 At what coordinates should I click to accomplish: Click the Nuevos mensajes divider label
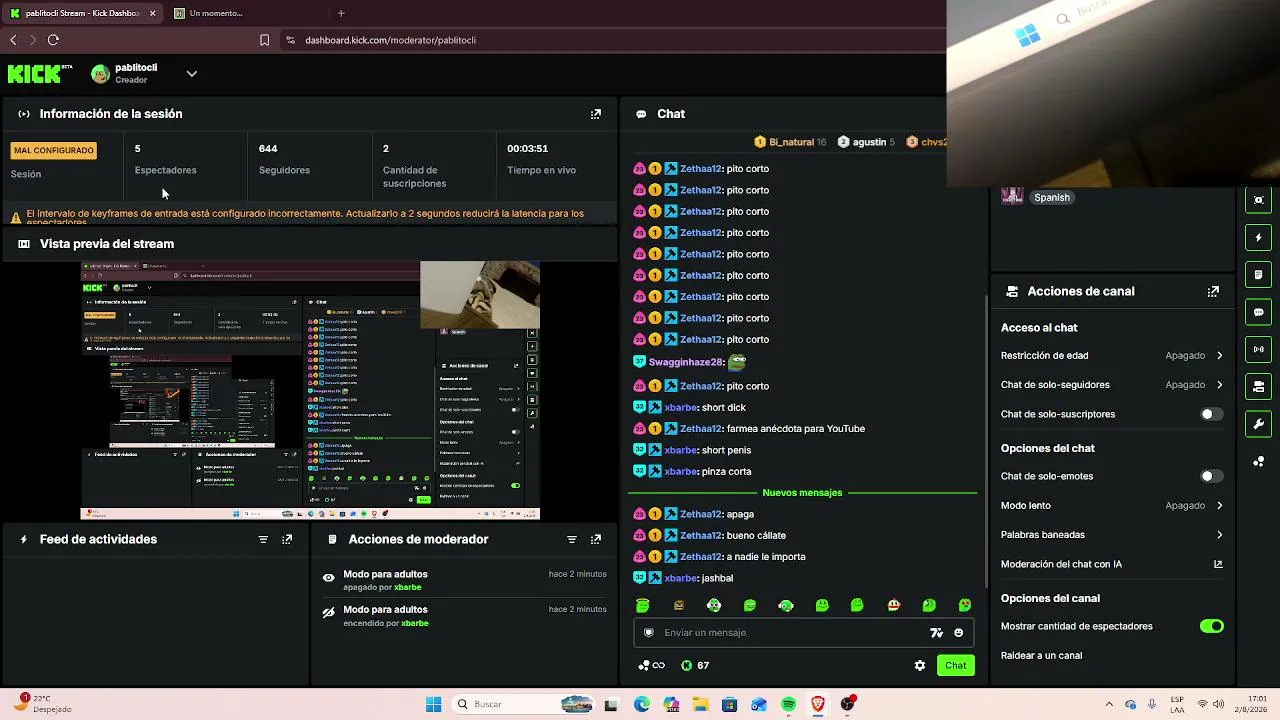[802, 493]
